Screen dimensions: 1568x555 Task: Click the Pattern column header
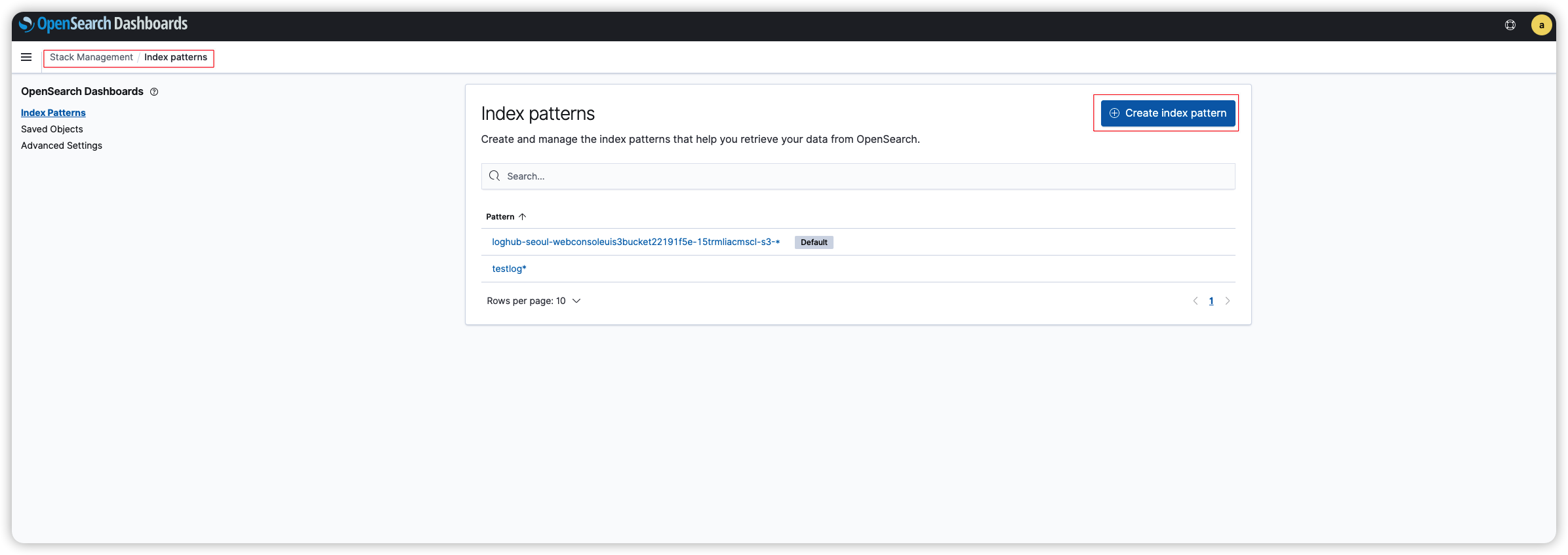(500, 217)
